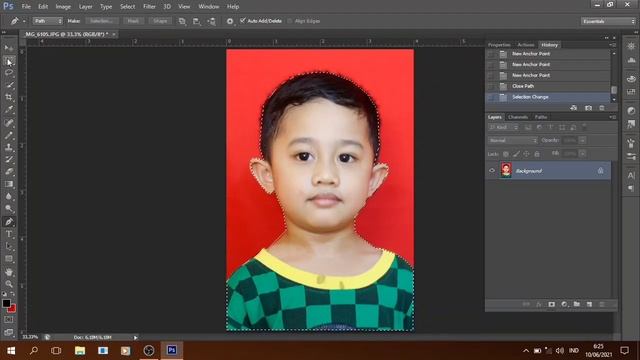The image size is (640, 360).
Task: Open the Select menu
Action: (x=127, y=7)
